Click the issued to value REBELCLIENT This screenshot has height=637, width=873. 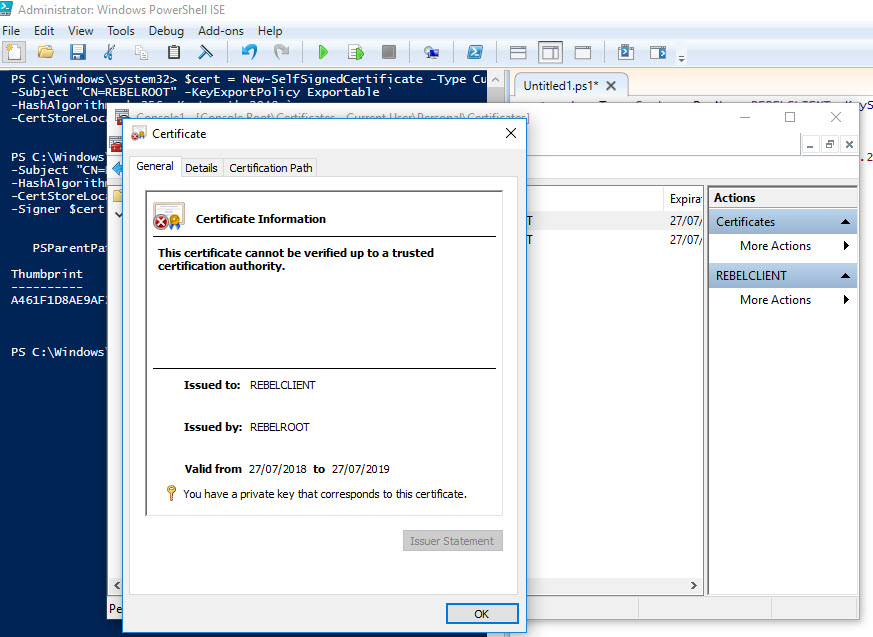coord(282,385)
